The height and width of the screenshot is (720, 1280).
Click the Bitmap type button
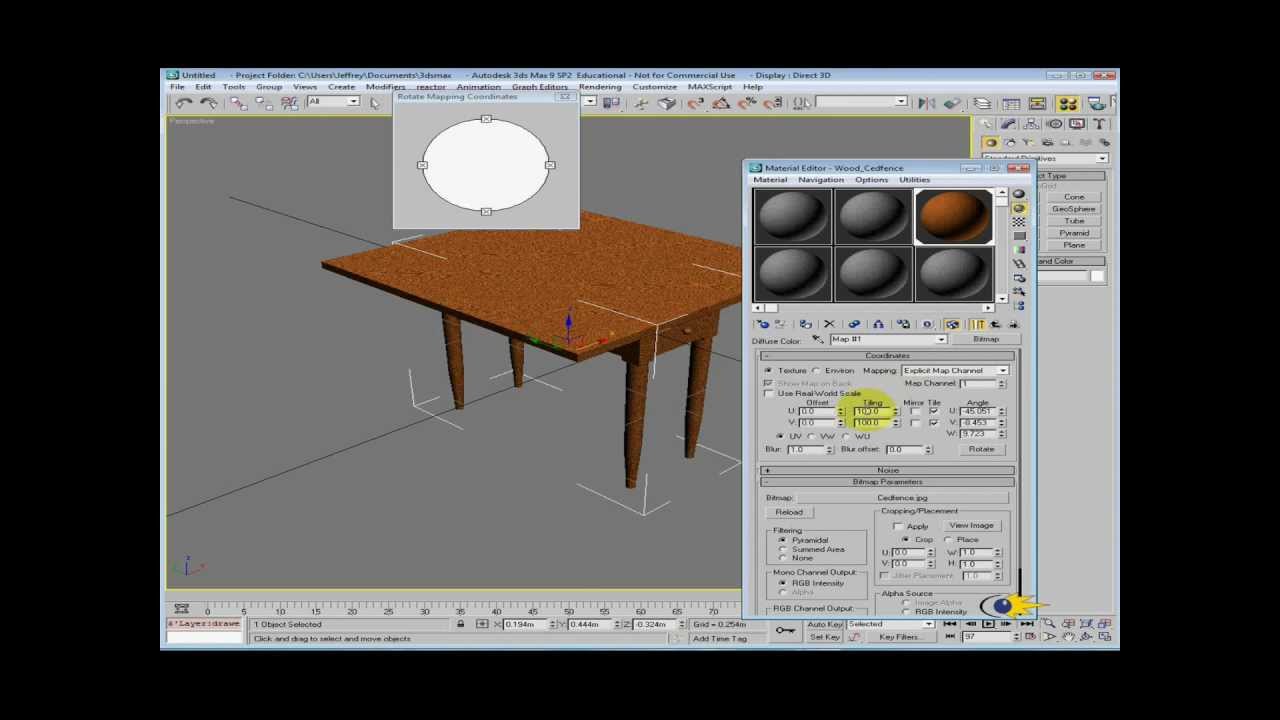pos(986,340)
